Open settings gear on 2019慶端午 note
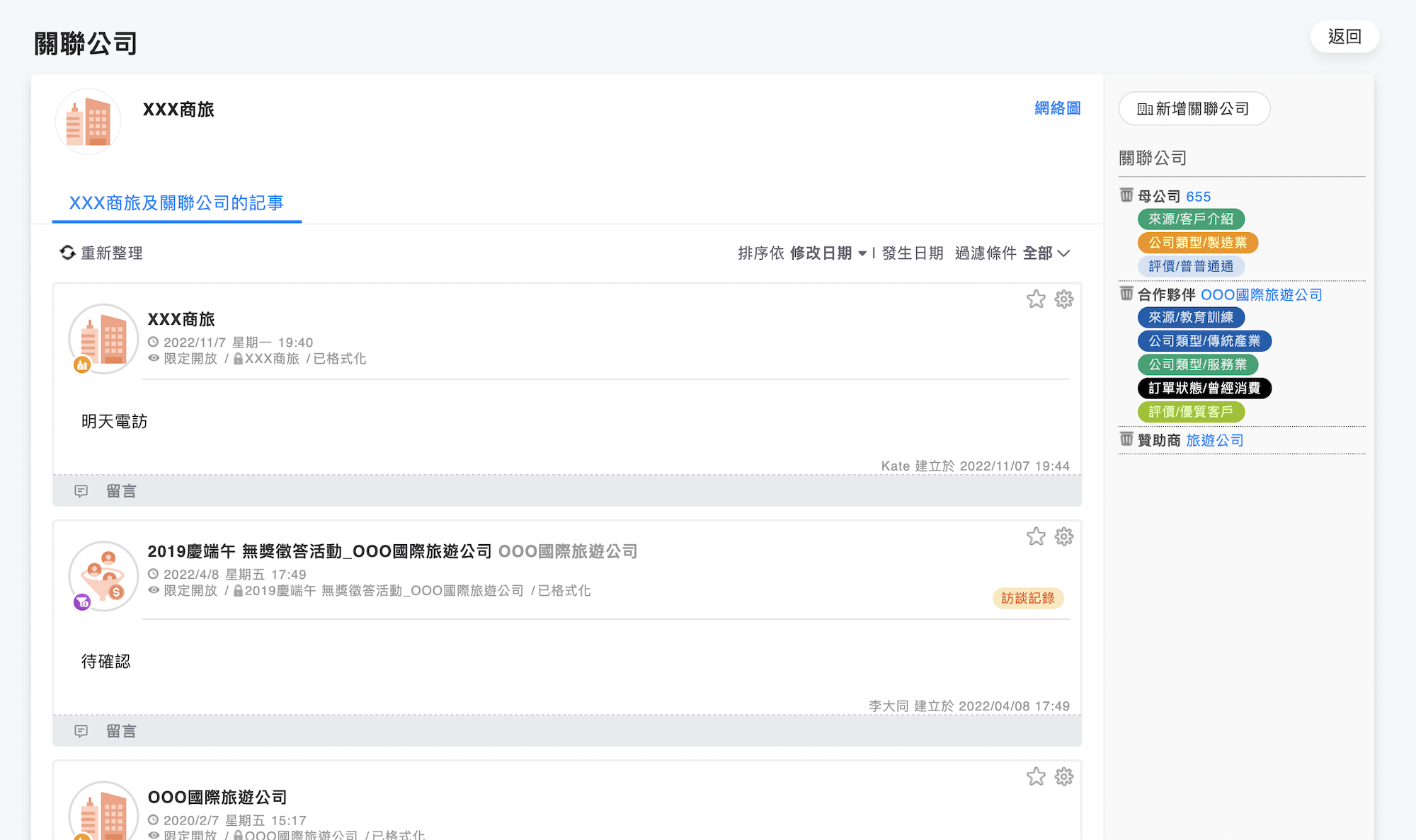Viewport: 1416px width, 840px height. pyautogui.click(x=1064, y=536)
